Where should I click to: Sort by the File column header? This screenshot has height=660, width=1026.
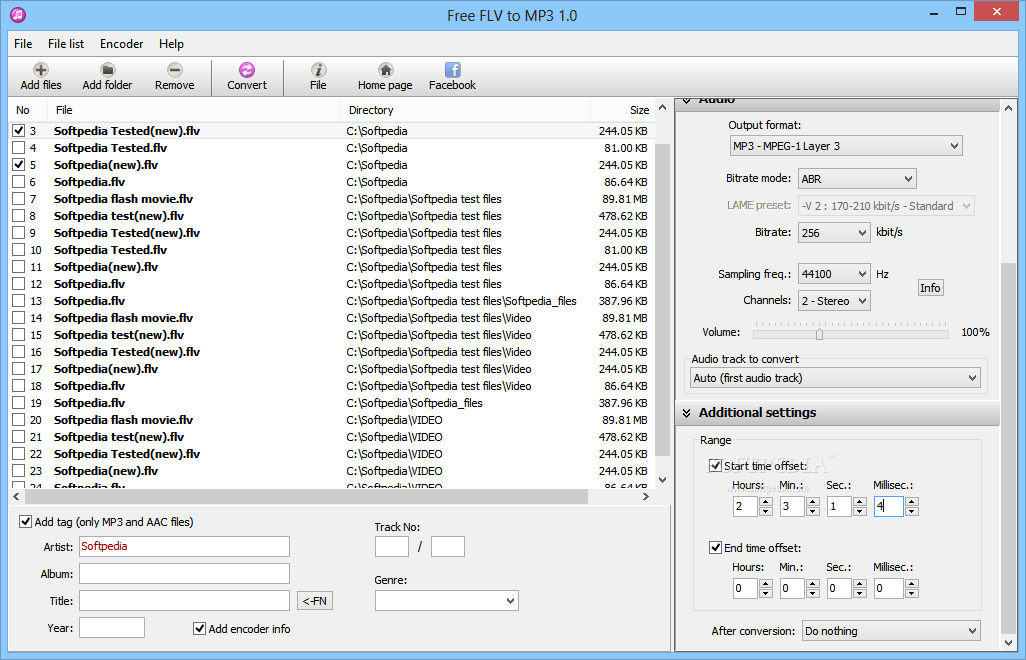click(194, 110)
